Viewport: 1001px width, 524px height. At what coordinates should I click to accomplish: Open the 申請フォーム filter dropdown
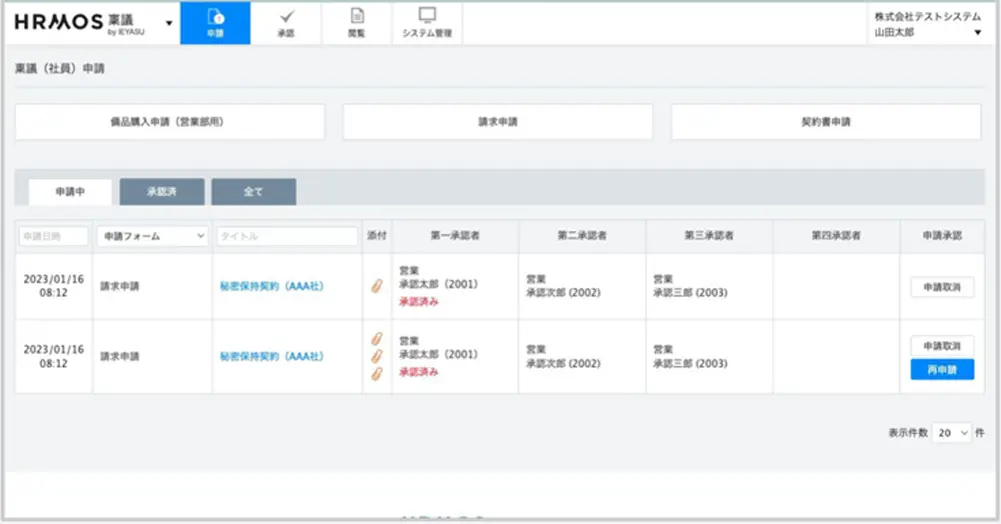click(152, 236)
